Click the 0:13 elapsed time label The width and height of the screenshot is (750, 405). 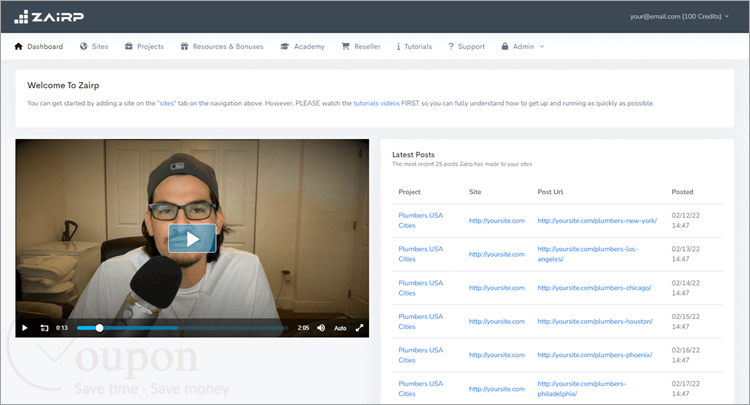pyautogui.click(x=62, y=328)
